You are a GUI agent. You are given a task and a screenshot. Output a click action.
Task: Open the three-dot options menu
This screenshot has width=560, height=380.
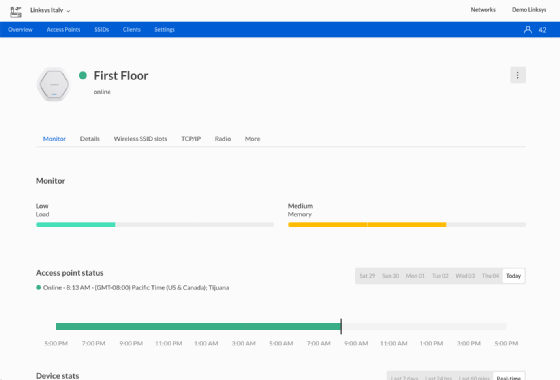point(518,75)
